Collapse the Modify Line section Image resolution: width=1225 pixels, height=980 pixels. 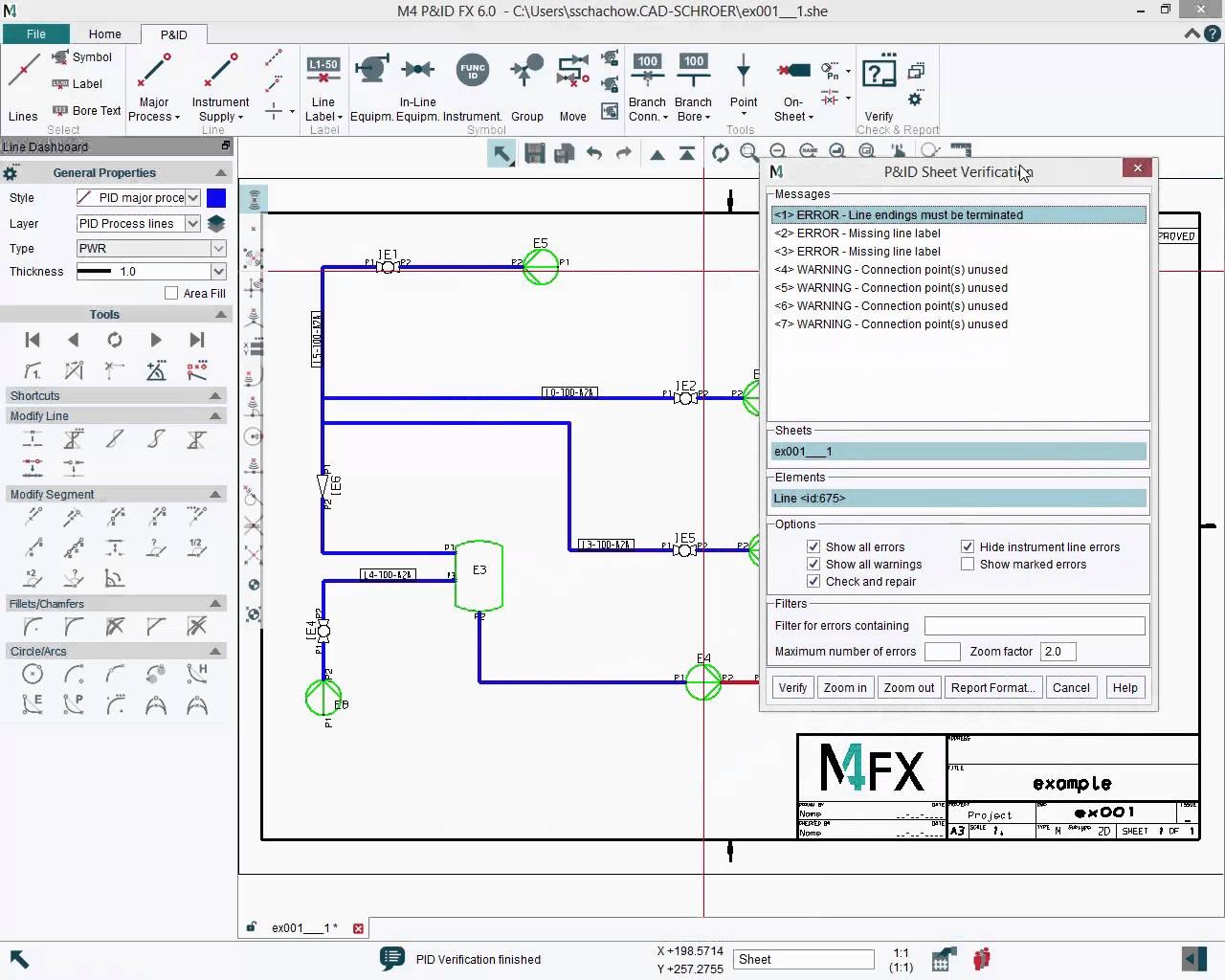[x=215, y=416]
